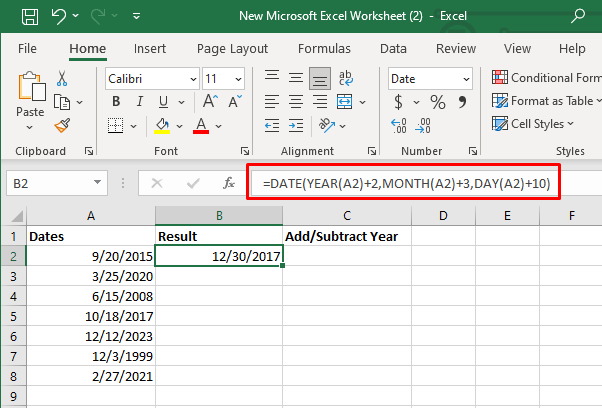Switch to the Insert tab
602x408 pixels.
click(x=150, y=49)
